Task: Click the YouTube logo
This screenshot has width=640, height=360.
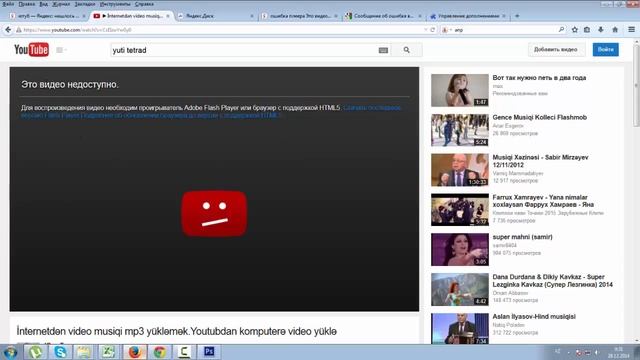Action: click(31, 50)
